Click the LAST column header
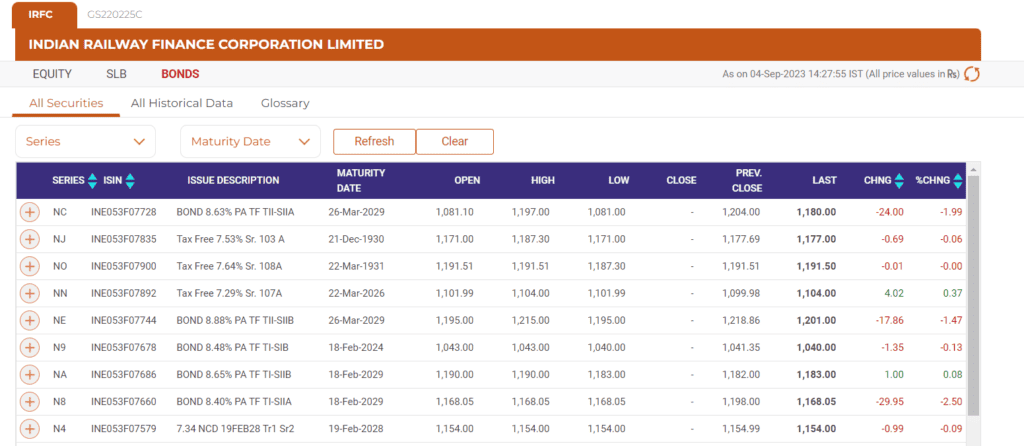Screen dimensions: 1024x446 click(x=825, y=181)
